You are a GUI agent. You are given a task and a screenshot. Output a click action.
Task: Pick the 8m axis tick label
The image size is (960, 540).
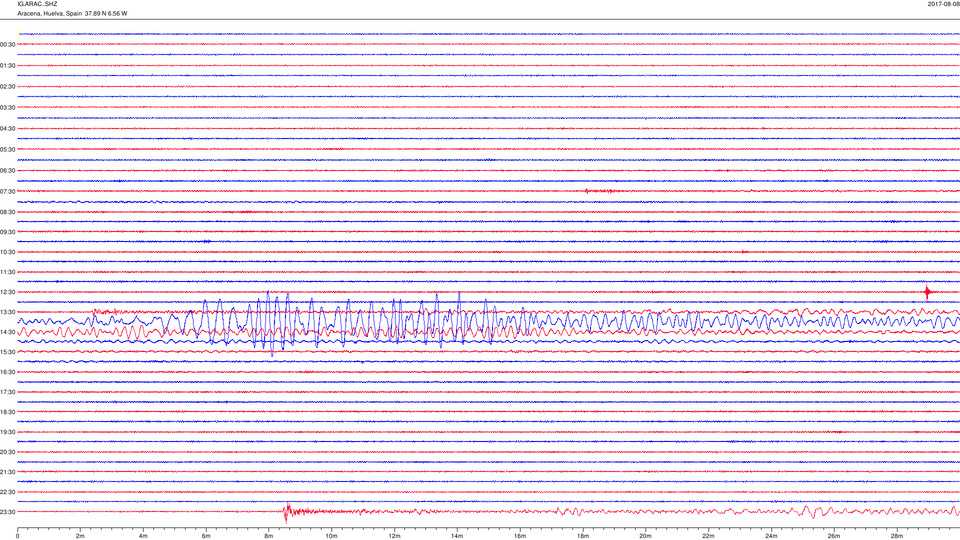point(269,536)
